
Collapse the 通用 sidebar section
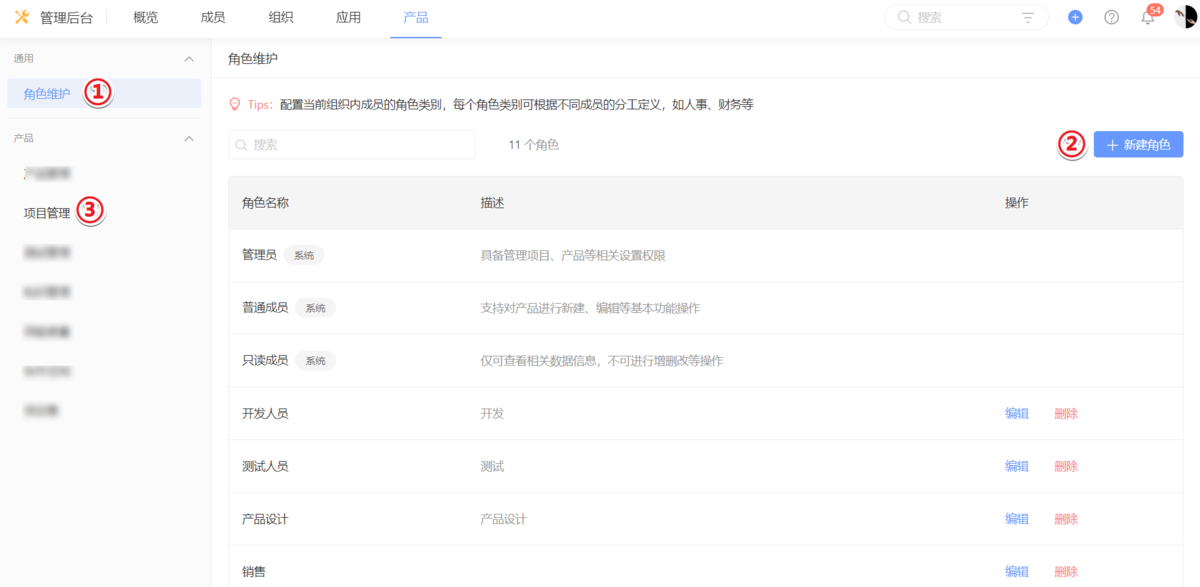click(x=188, y=58)
